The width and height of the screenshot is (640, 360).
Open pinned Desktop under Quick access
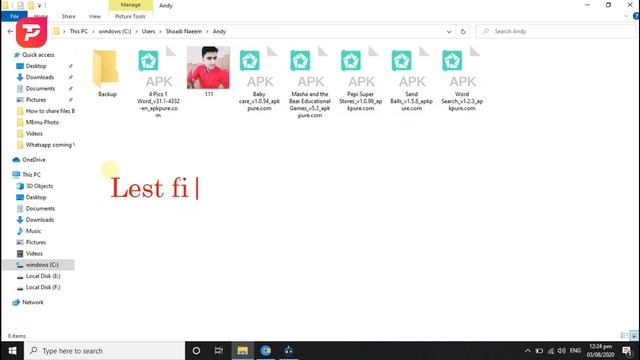coord(36,66)
